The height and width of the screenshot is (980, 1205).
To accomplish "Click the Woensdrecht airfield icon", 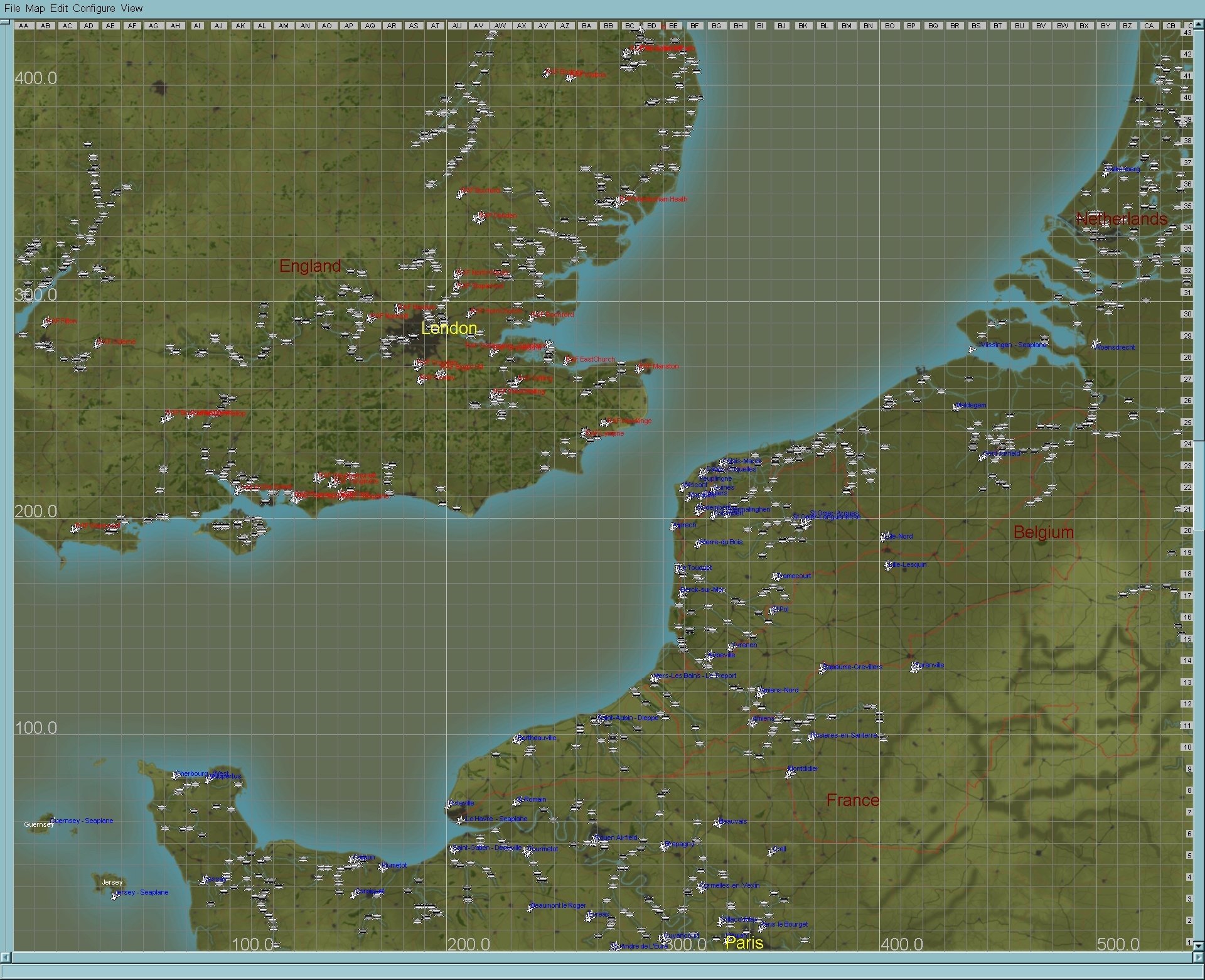I will pyautogui.click(x=1096, y=345).
